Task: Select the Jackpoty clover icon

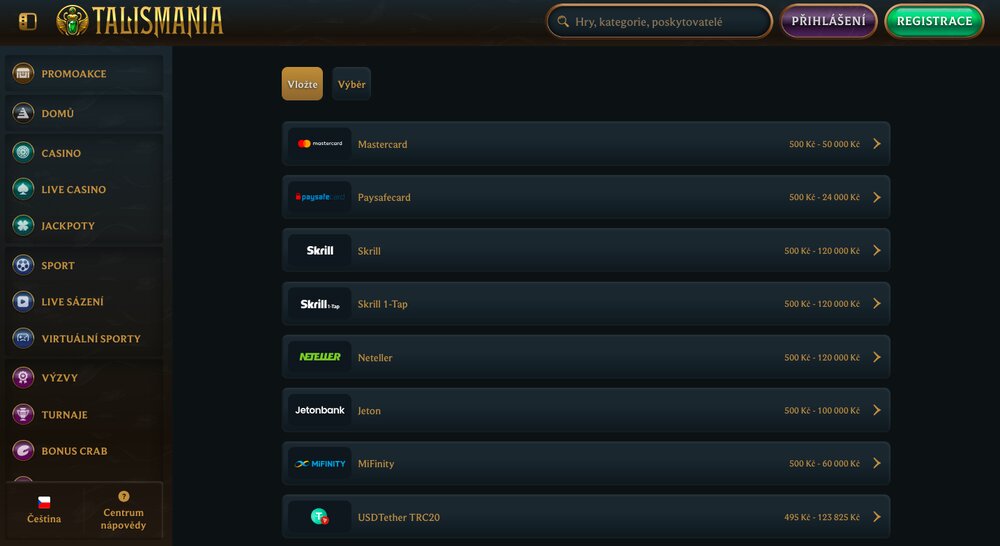Action: pyautogui.click(x=23, y=225)
